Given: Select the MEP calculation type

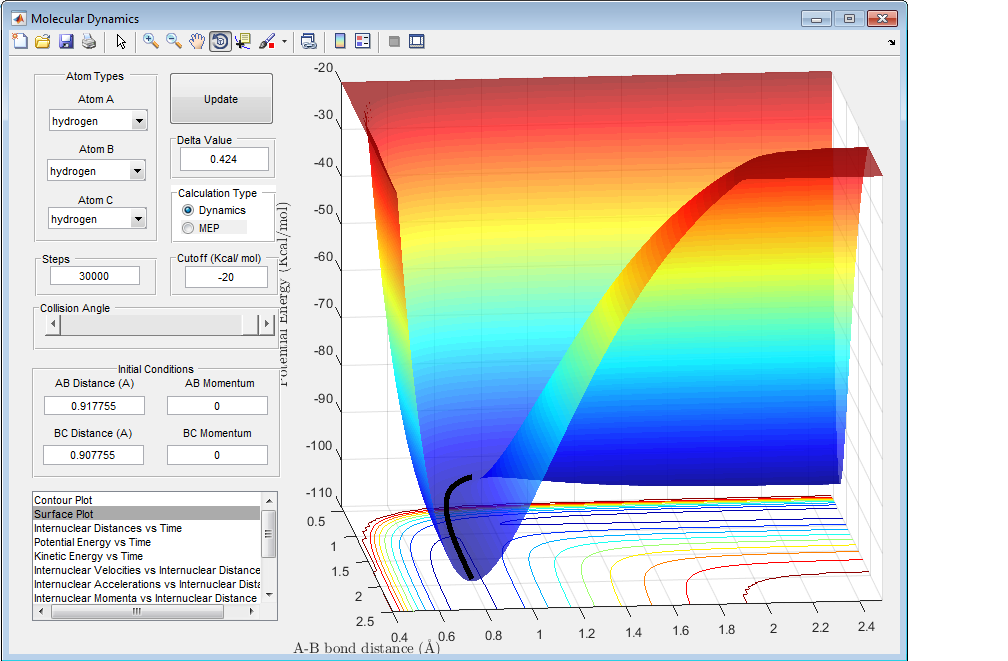Looking at the screenshot, I should click(x=188, y=229).
